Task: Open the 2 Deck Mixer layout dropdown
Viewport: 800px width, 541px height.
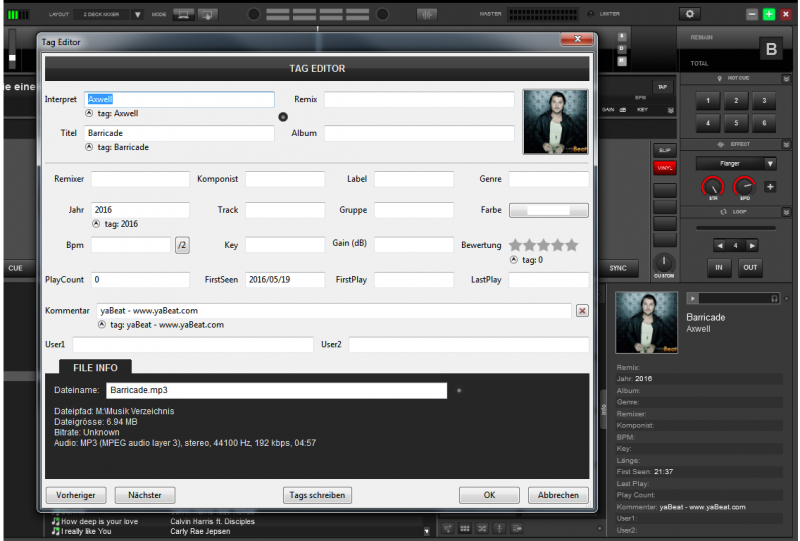Action: coord(137,15)
